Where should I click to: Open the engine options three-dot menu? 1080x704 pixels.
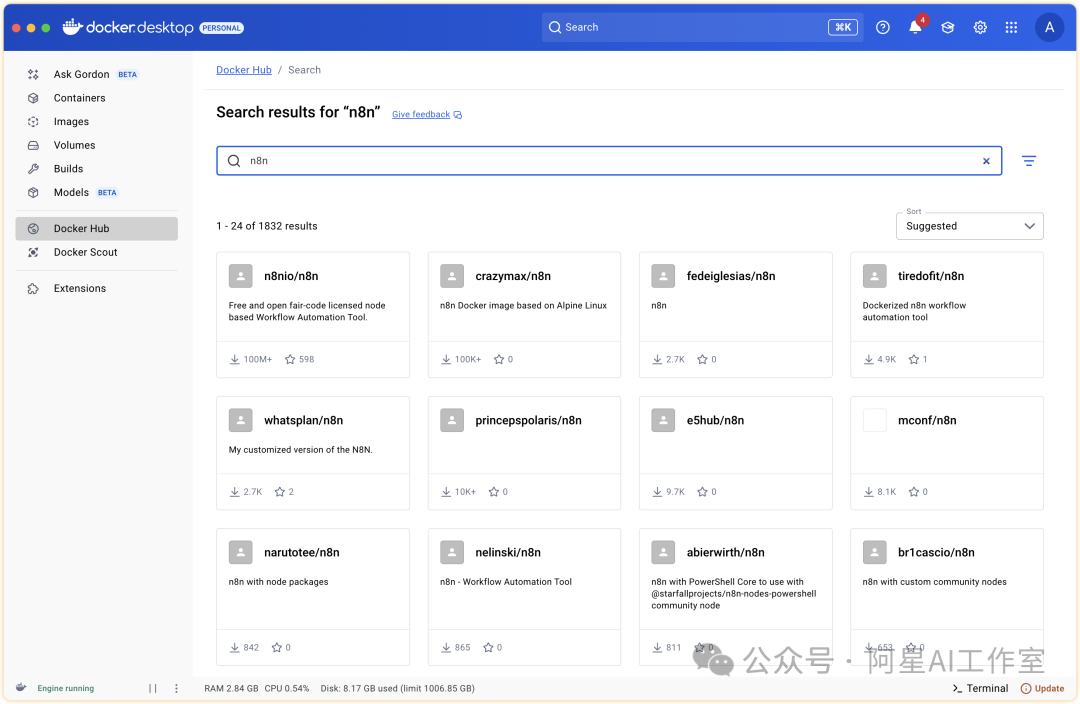(x=176, y=688)
